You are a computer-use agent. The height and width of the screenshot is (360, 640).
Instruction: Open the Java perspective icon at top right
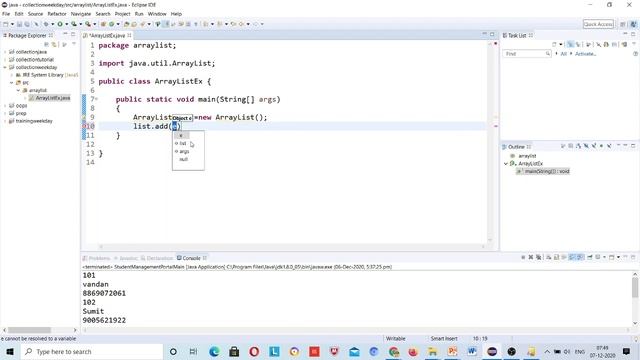pyautogui.click(x=633, y=24)
